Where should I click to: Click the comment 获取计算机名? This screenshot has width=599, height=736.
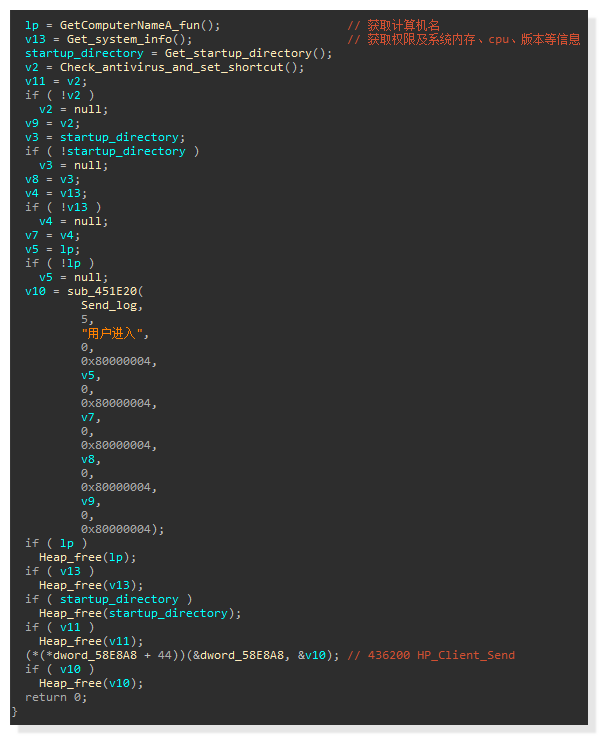click(393, 25)
